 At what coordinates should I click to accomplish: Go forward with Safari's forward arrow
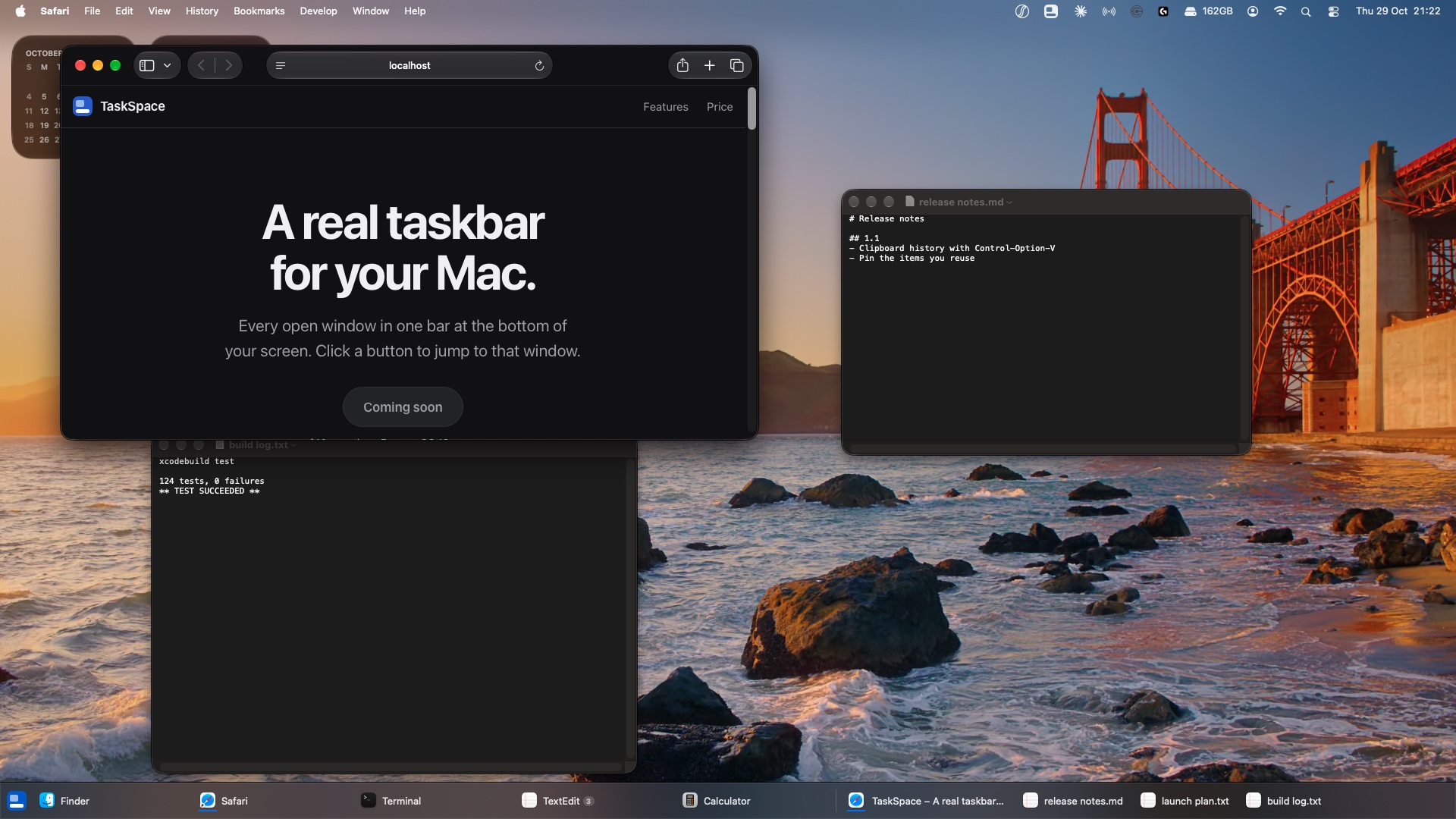(228, 65)
